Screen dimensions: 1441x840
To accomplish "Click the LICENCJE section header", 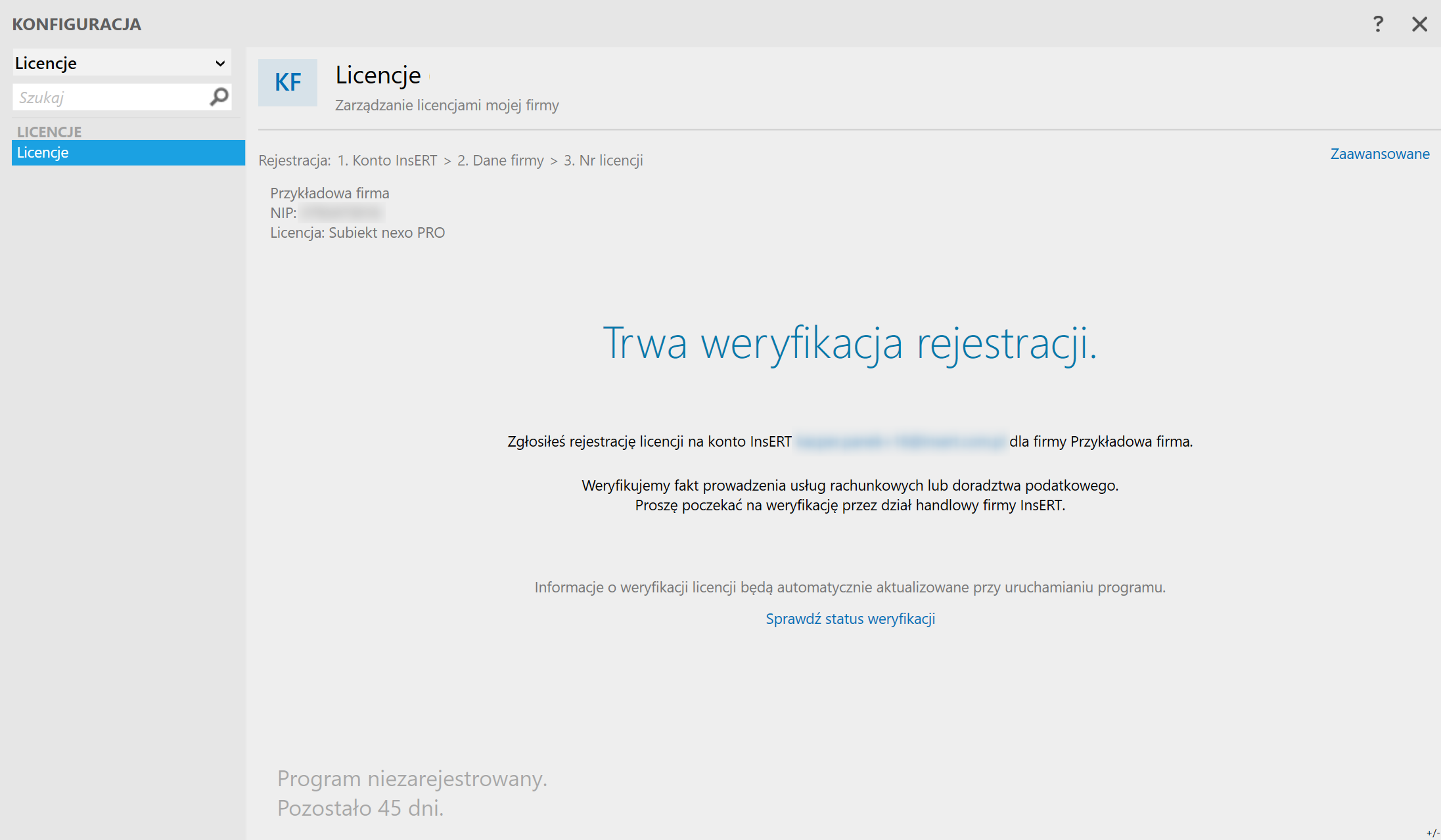I will point(49,131).
